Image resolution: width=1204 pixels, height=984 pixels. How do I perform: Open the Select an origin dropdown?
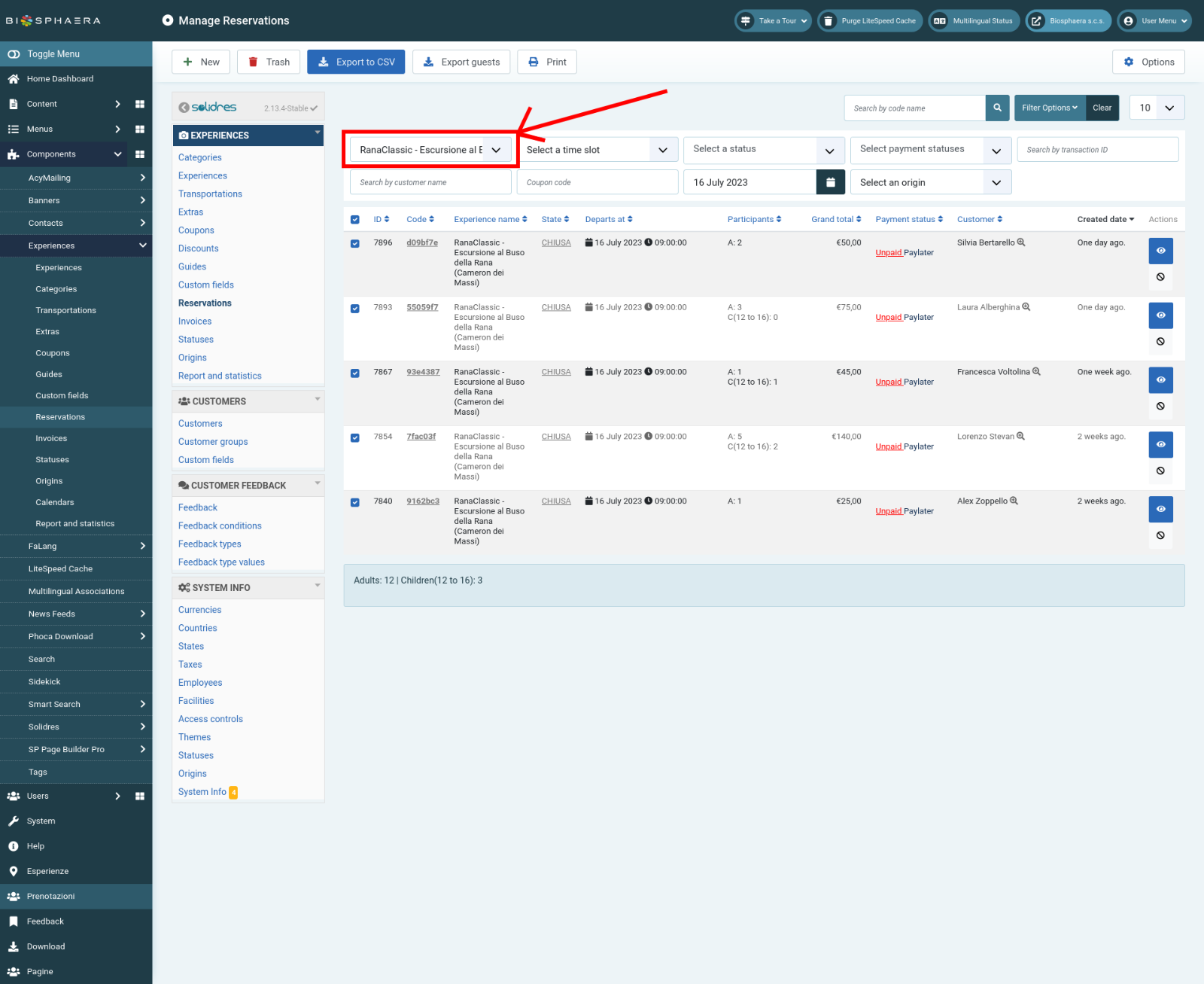click(930, 182)
